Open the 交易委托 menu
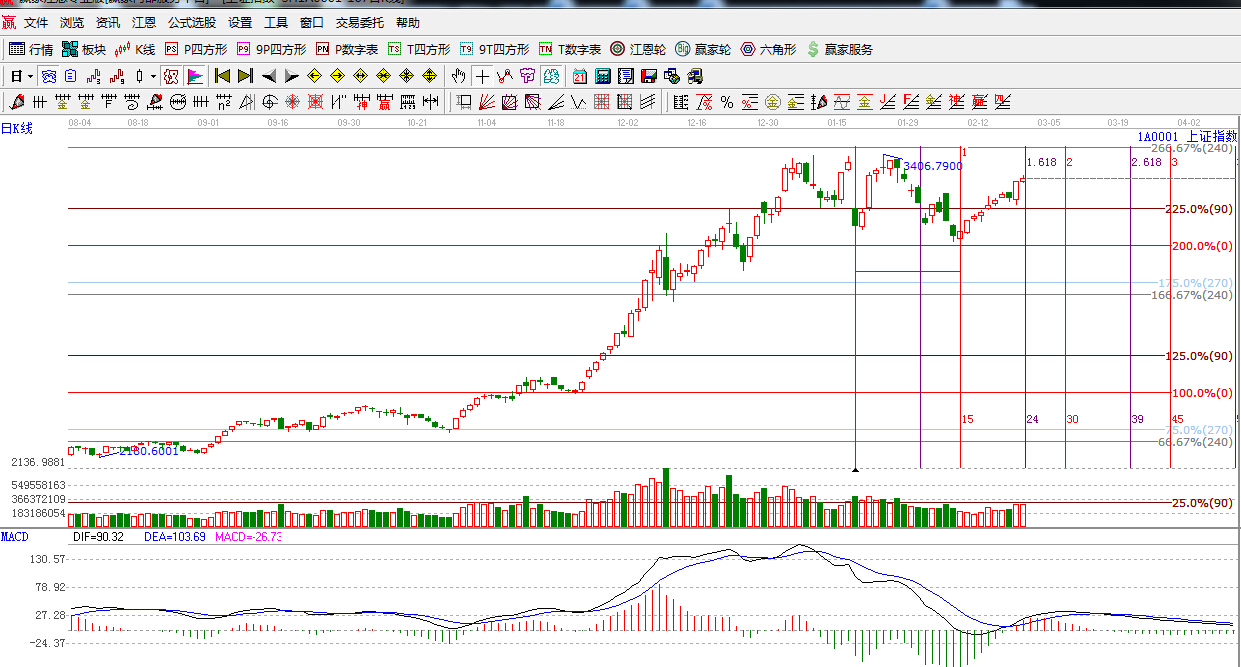 pyautogui.click(x=359, y=22)
